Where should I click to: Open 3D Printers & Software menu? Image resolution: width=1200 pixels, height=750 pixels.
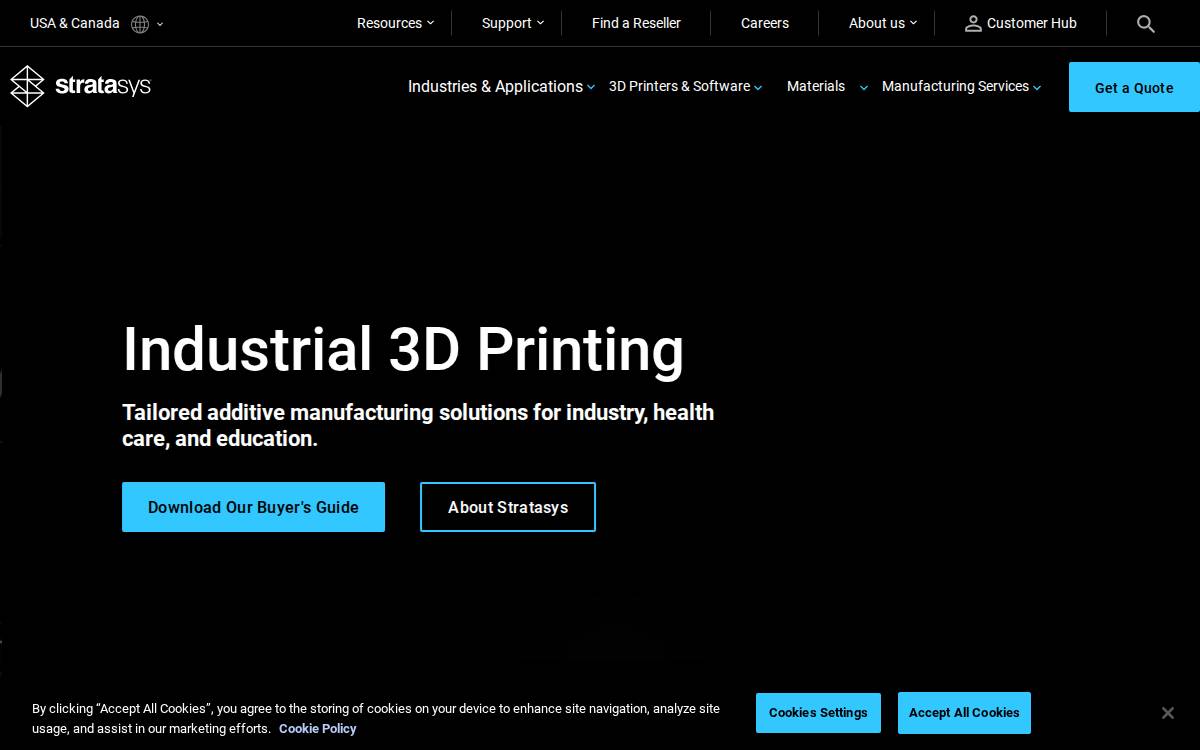point(679,86)
